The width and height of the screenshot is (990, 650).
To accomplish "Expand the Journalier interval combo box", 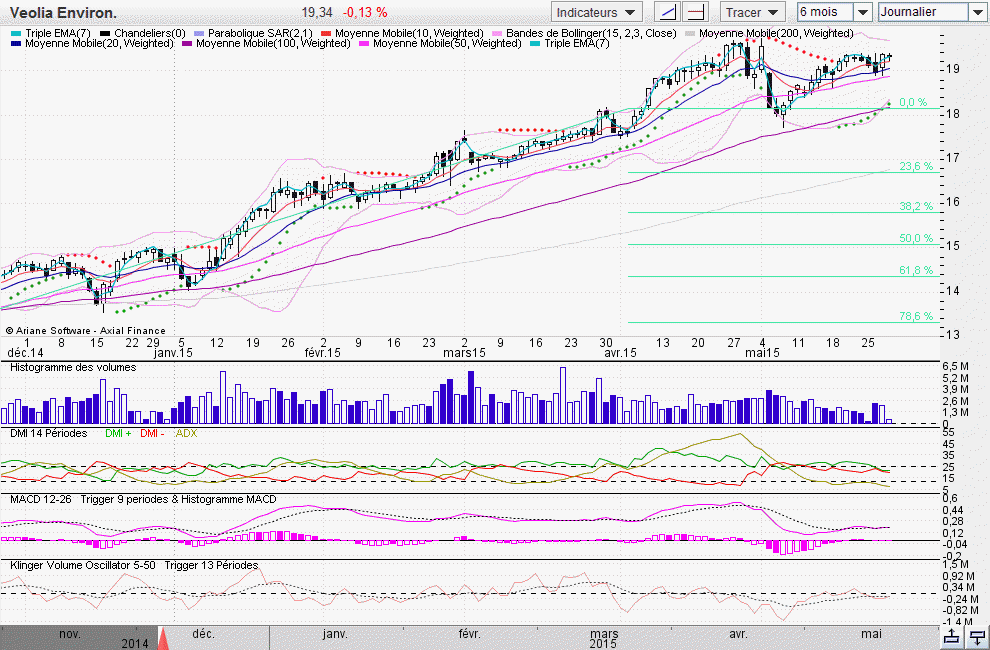I will pos(976,12).
